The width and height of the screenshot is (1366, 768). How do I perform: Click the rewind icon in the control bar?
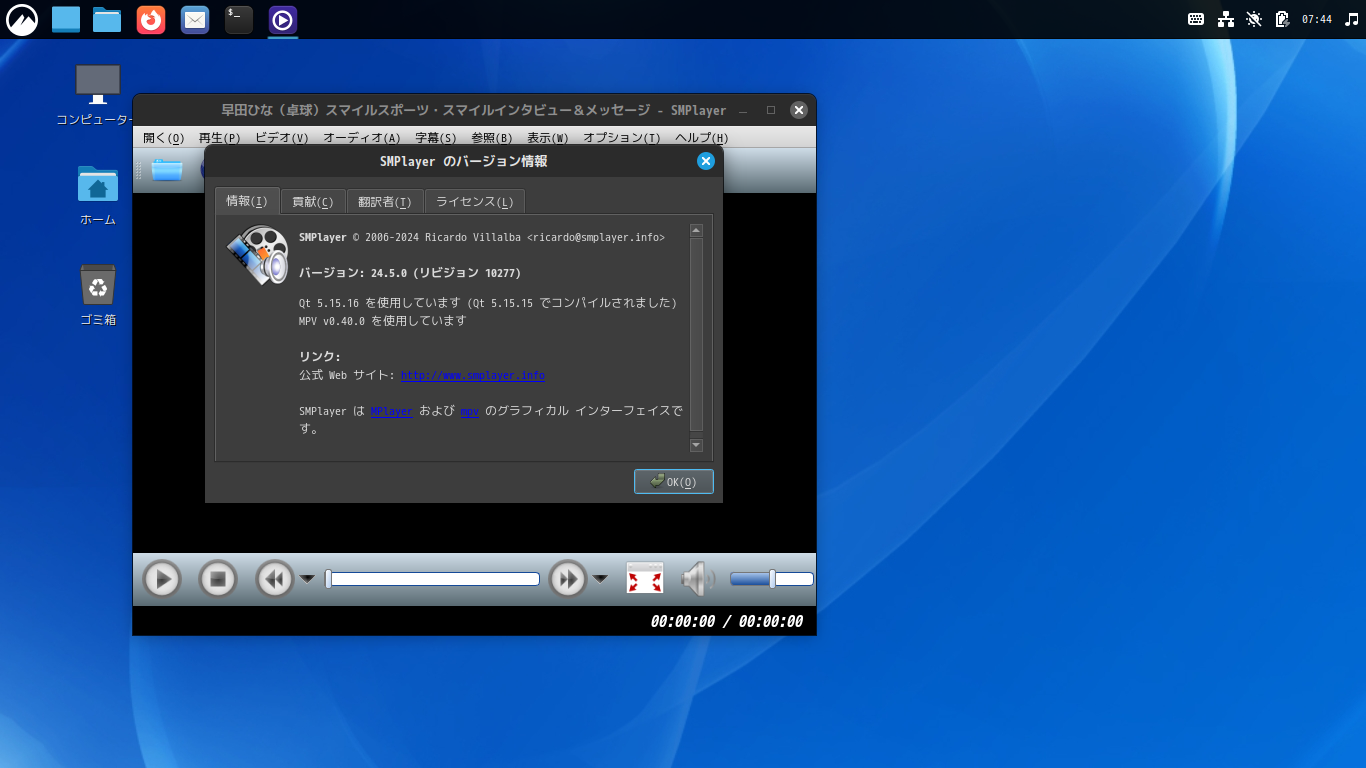click(x=273, y=578)
